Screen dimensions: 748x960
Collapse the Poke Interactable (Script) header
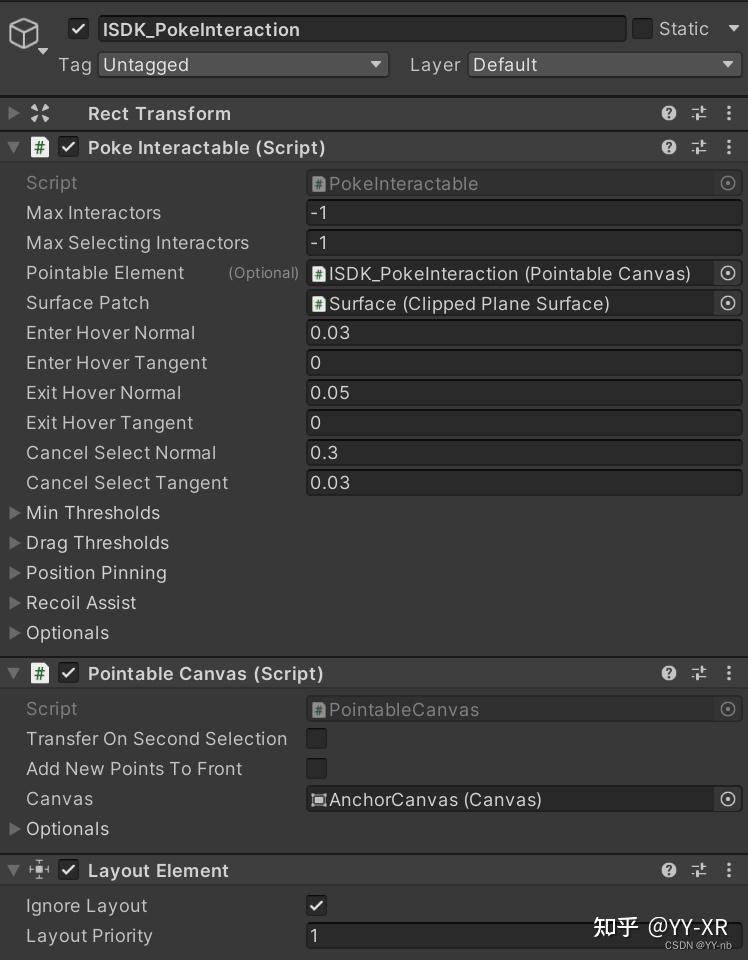pos(14,148)
